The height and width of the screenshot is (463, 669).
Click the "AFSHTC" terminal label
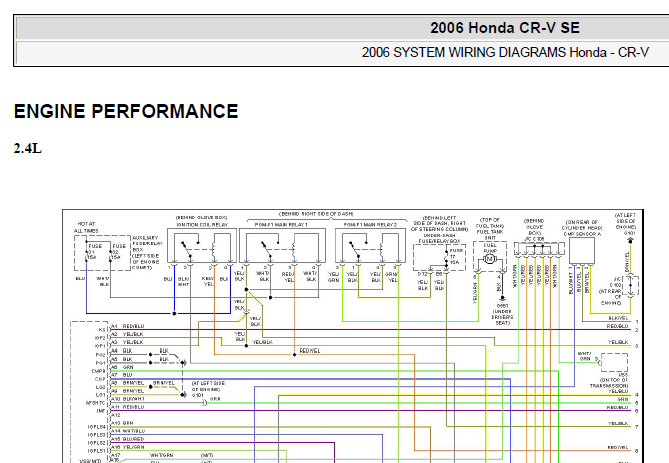point(96,403)
